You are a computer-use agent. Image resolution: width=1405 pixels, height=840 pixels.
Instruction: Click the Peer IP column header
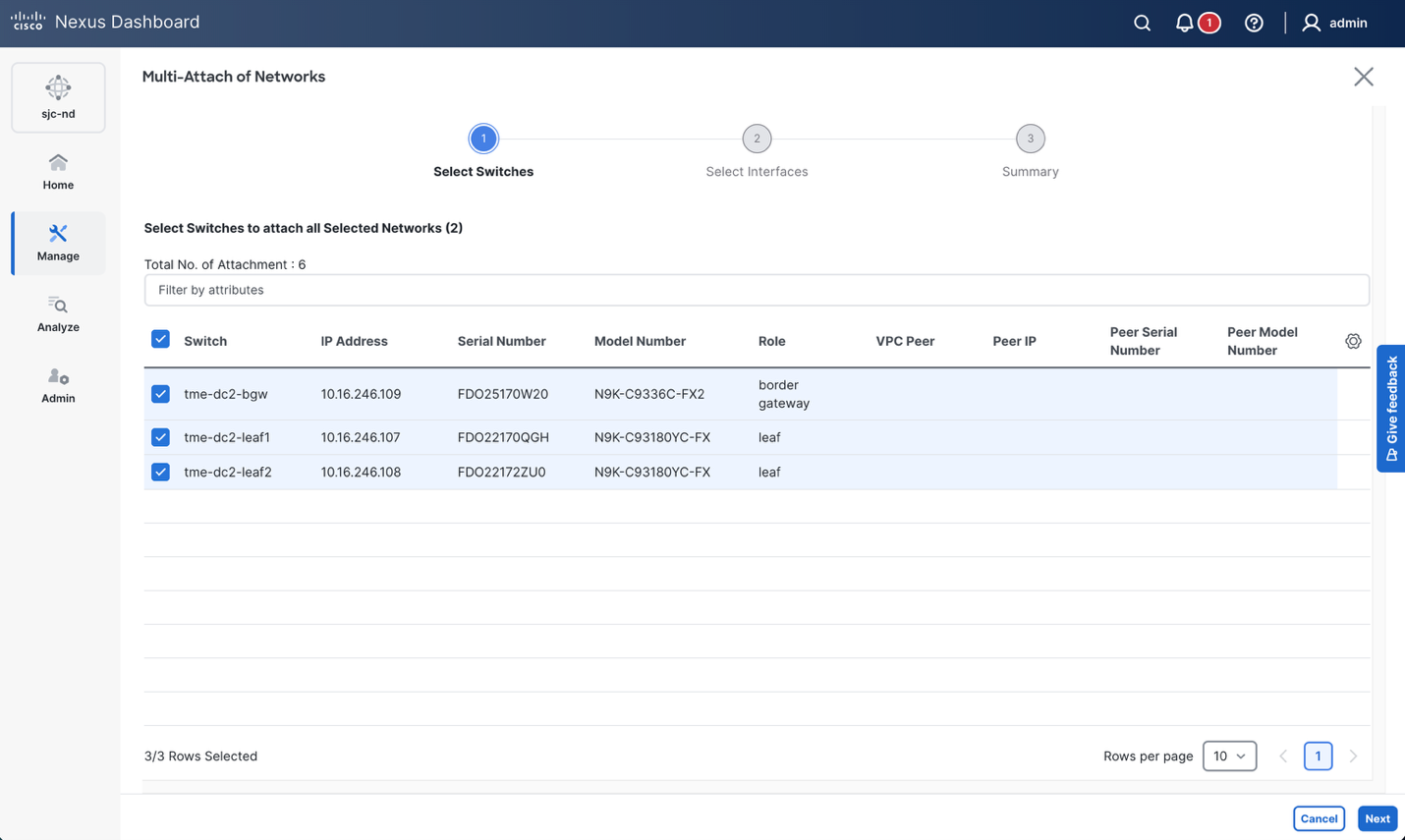coord(1014,341)
